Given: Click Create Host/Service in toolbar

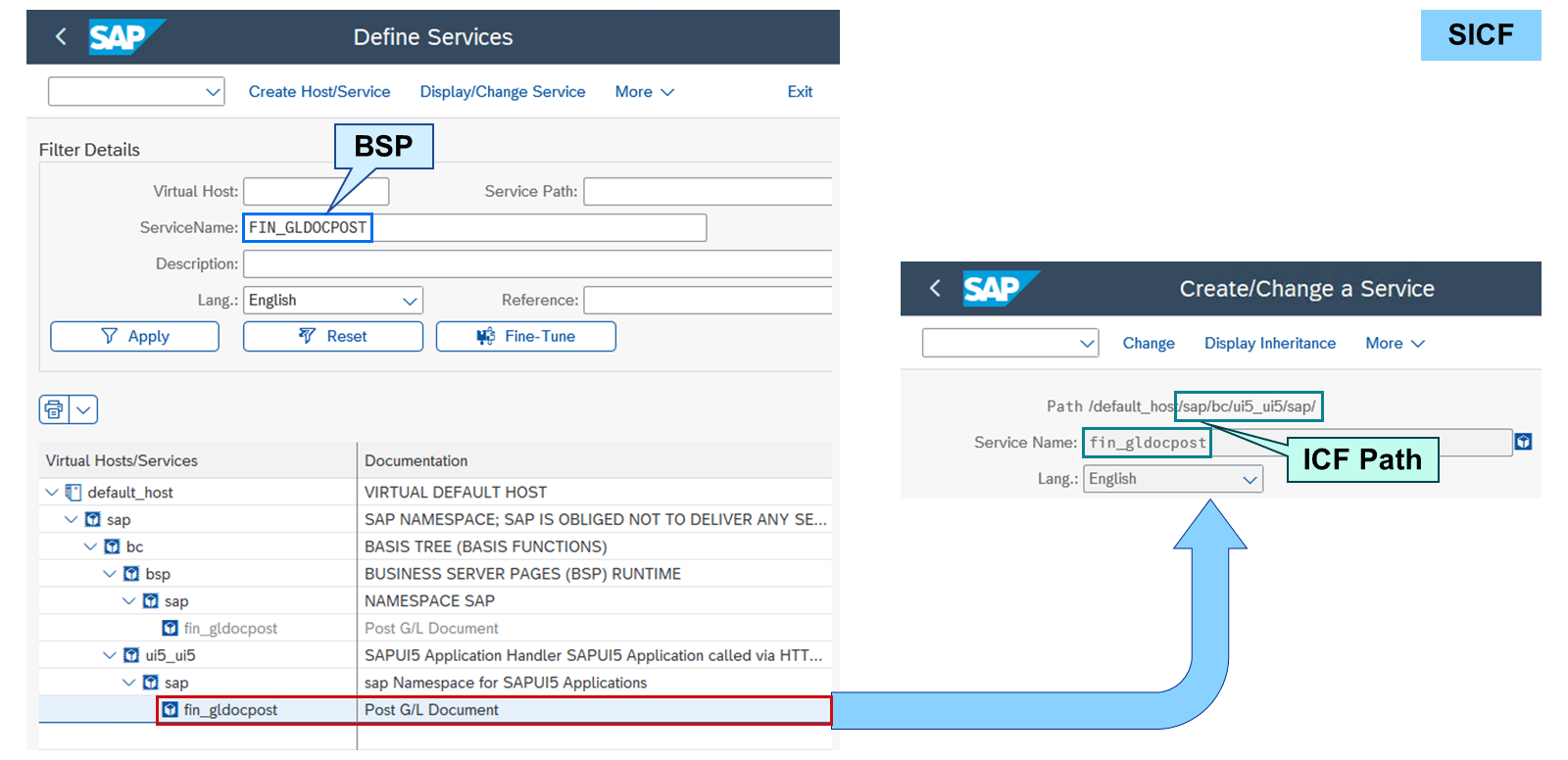Looking at the screenshot, I should (319, 92).
